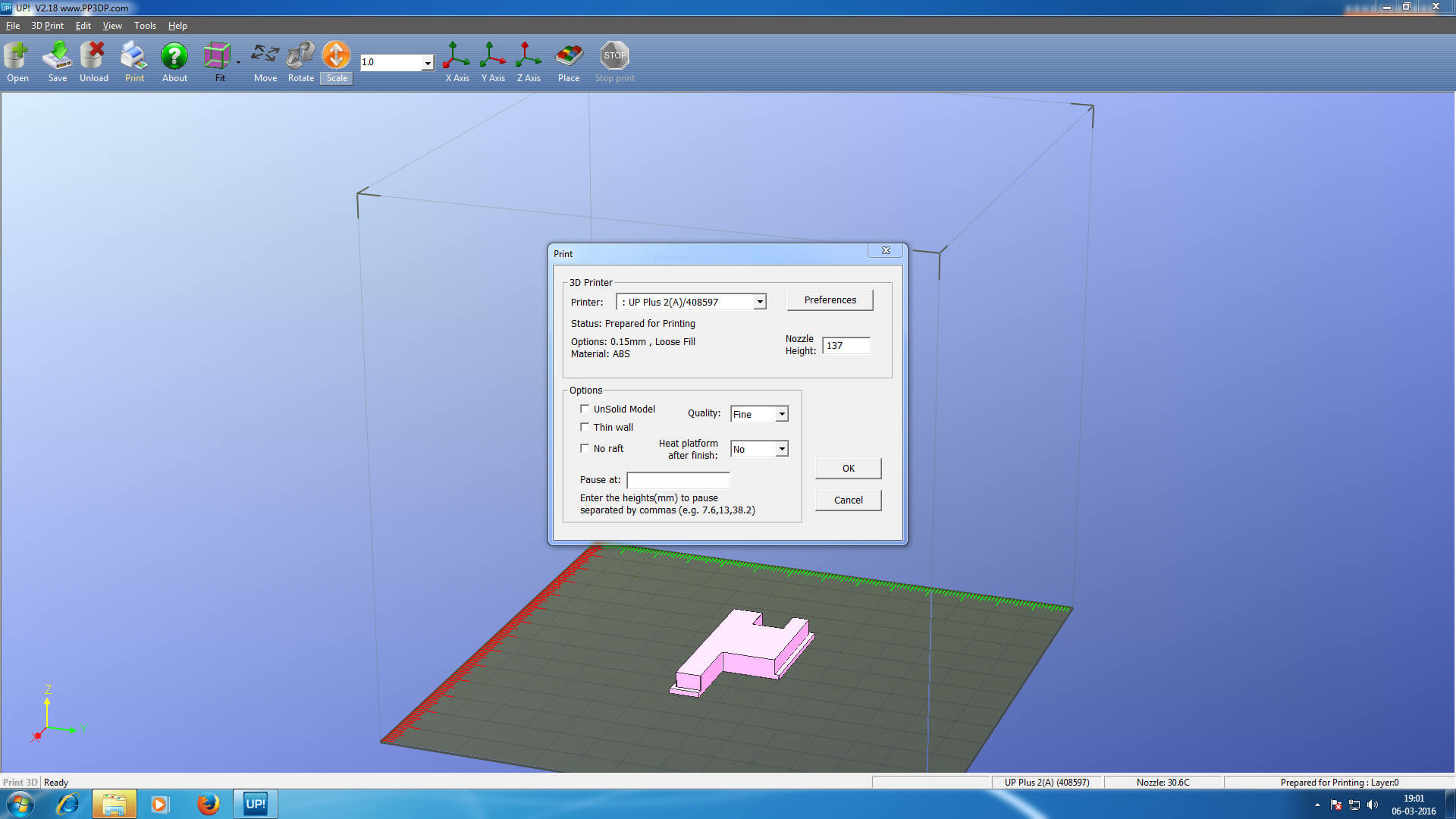Click the Place auto-arrange icon
The image size is (1456, 819).
click(569, 61)
